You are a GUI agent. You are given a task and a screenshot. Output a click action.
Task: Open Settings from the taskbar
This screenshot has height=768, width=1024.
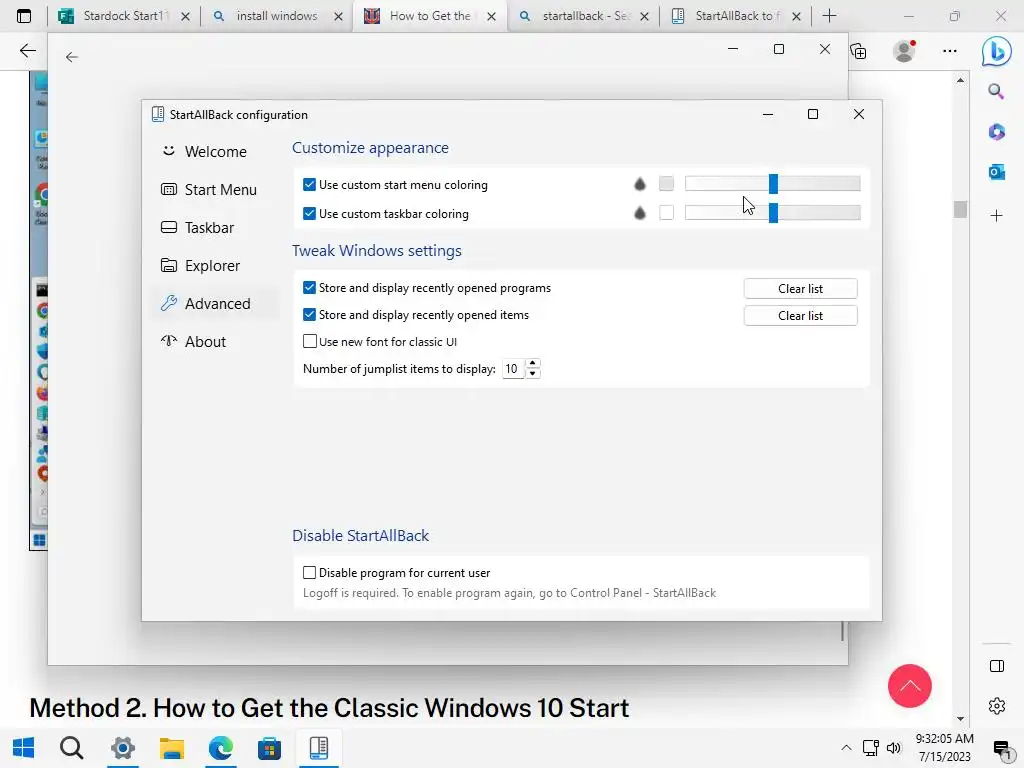click(x=122, y=748)
